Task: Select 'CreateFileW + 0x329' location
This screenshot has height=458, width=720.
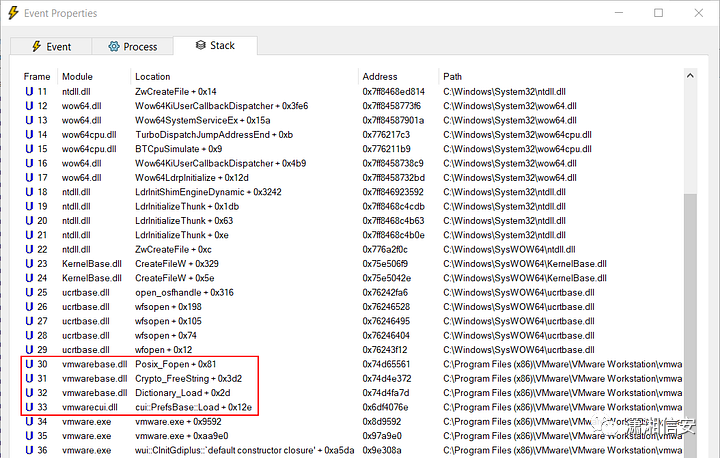Action: (x=177, y=264)
